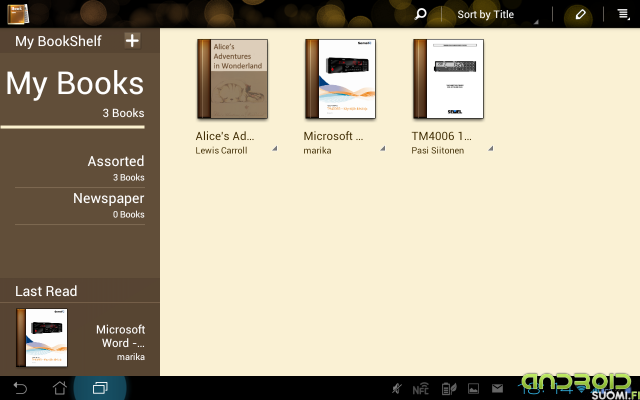This screenshot has height=400, width=640.
Task: Tap the muted sound status icon
Action: click(396, 389)
